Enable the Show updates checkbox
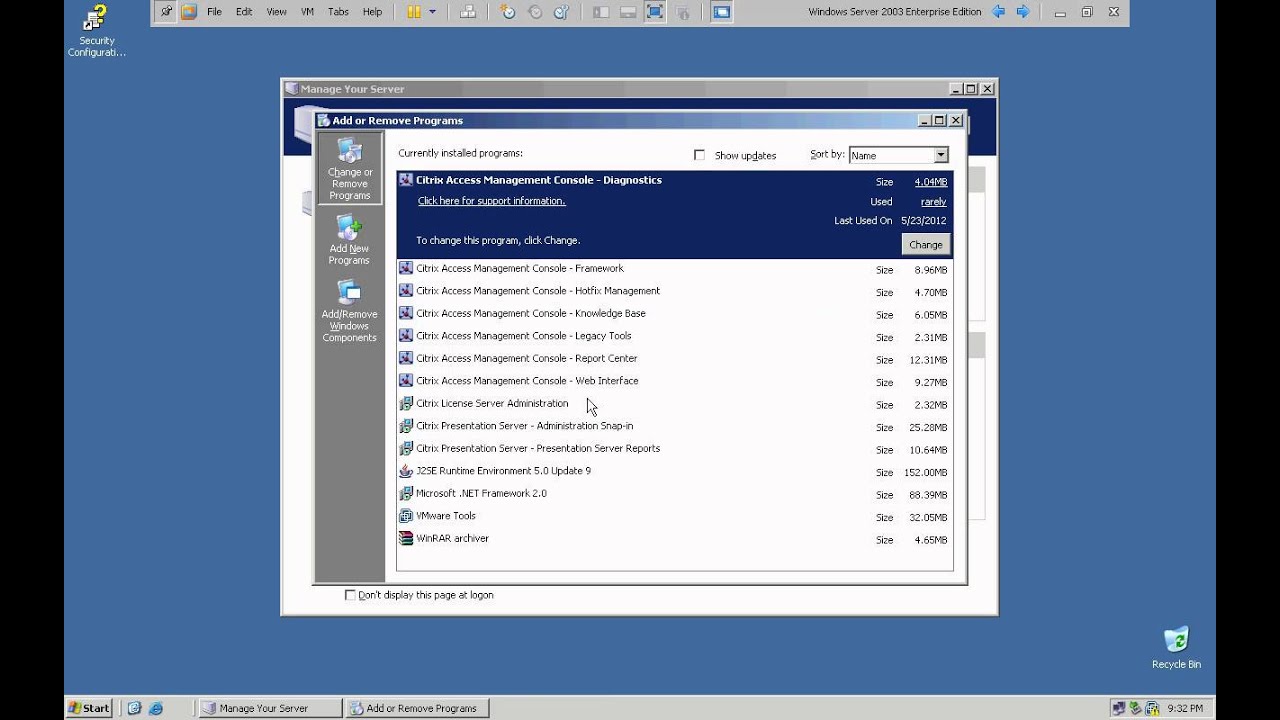 coord(700,155)
